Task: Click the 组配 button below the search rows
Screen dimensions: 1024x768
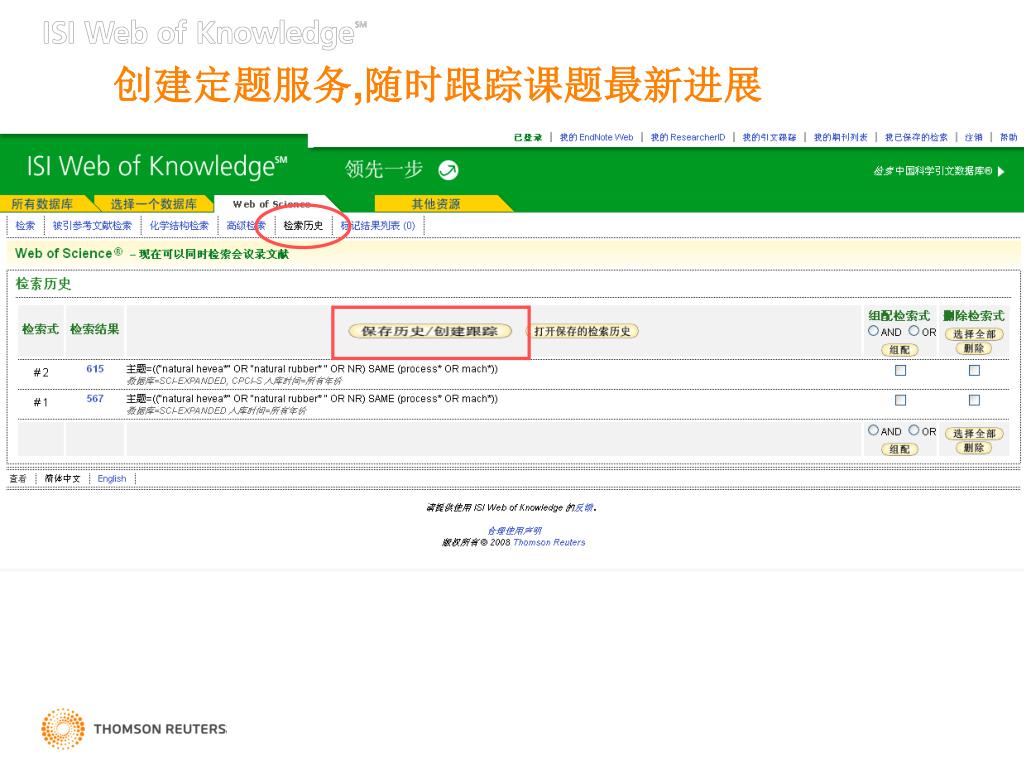Action: click(x=899, y=449)
